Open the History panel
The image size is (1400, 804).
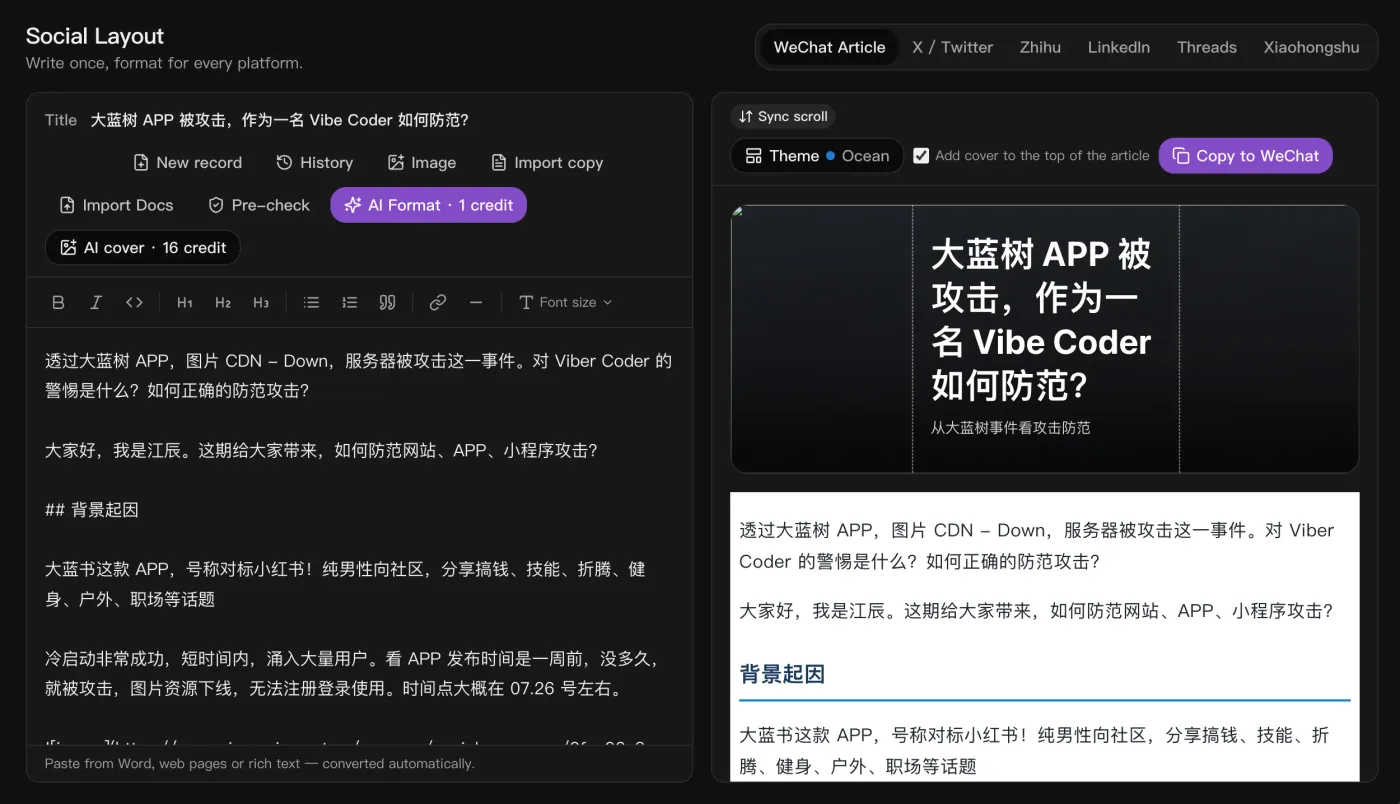[314, 162]
